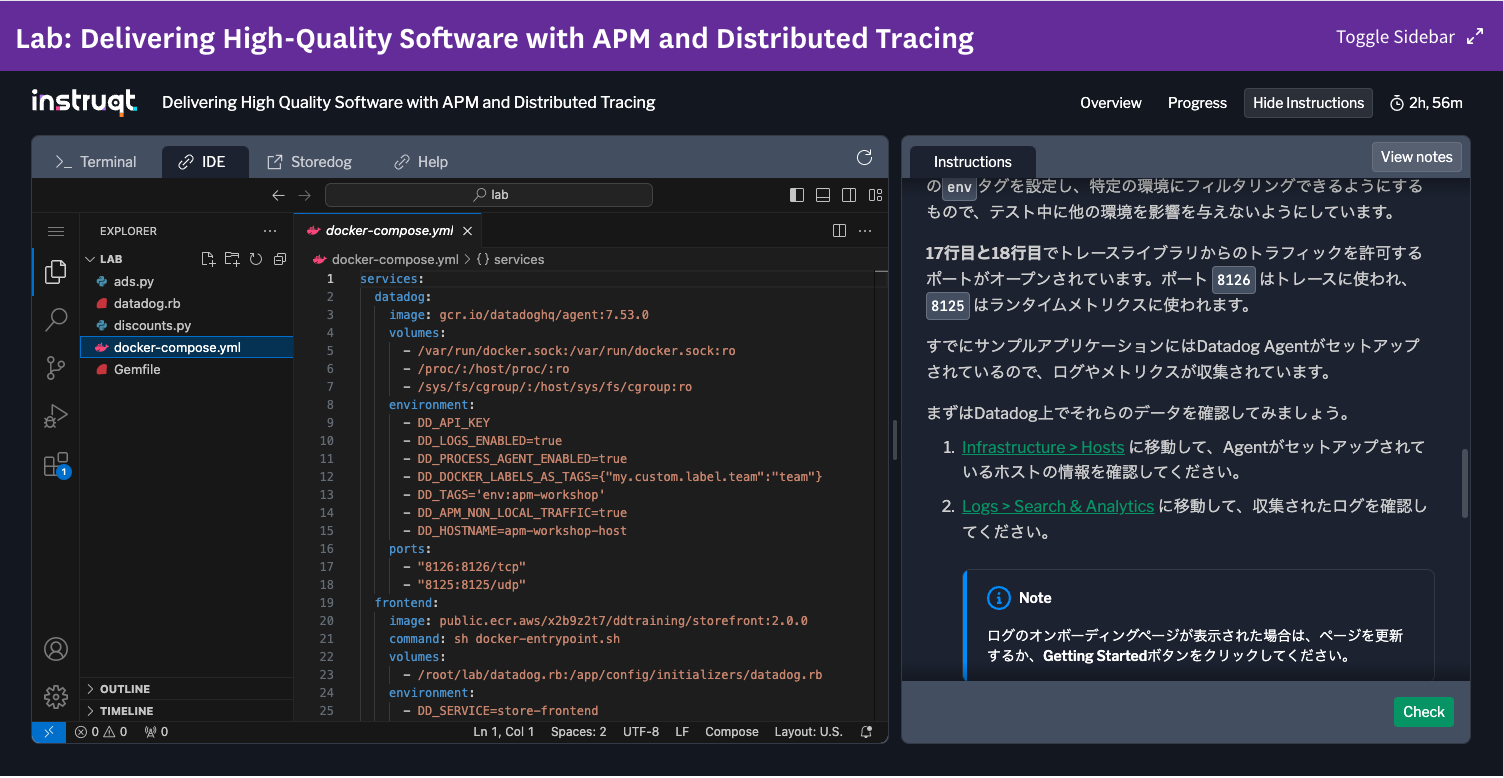1504x778 pixels.
Task: Follow the Logs > Search & Analytics link
Action: point(1058,506)
